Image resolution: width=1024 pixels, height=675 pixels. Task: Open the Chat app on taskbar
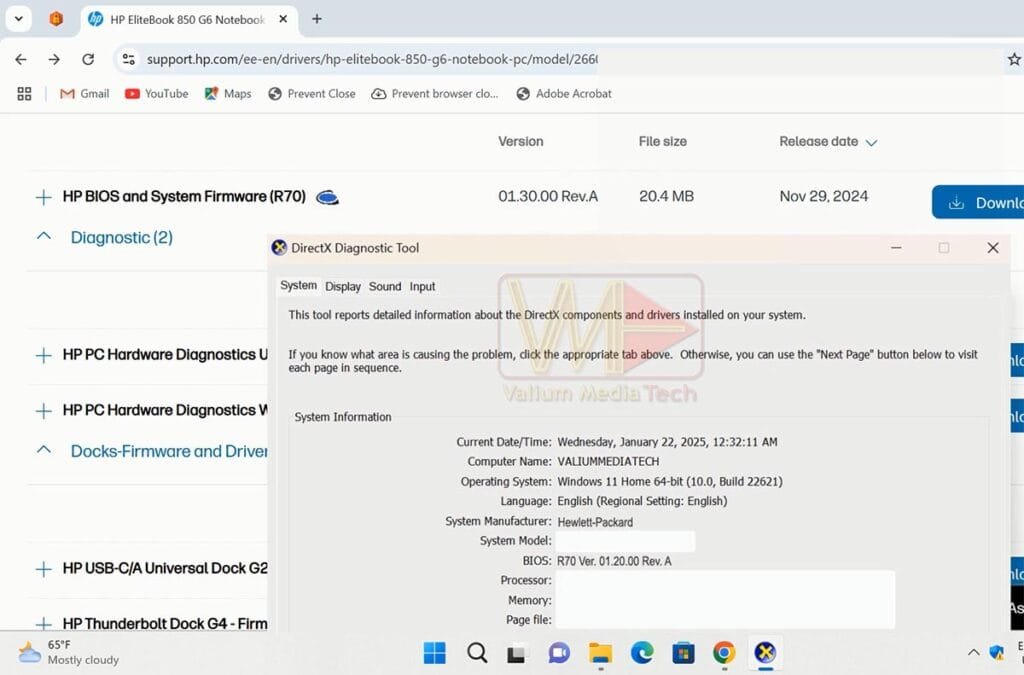pyautogui.click(x=559, y=652)
